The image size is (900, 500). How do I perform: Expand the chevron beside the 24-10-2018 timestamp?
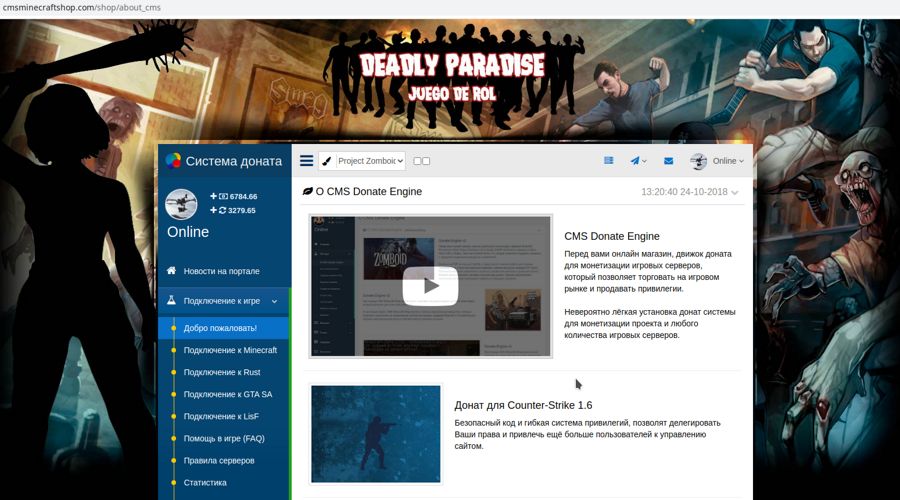click(x=735, y=192)
